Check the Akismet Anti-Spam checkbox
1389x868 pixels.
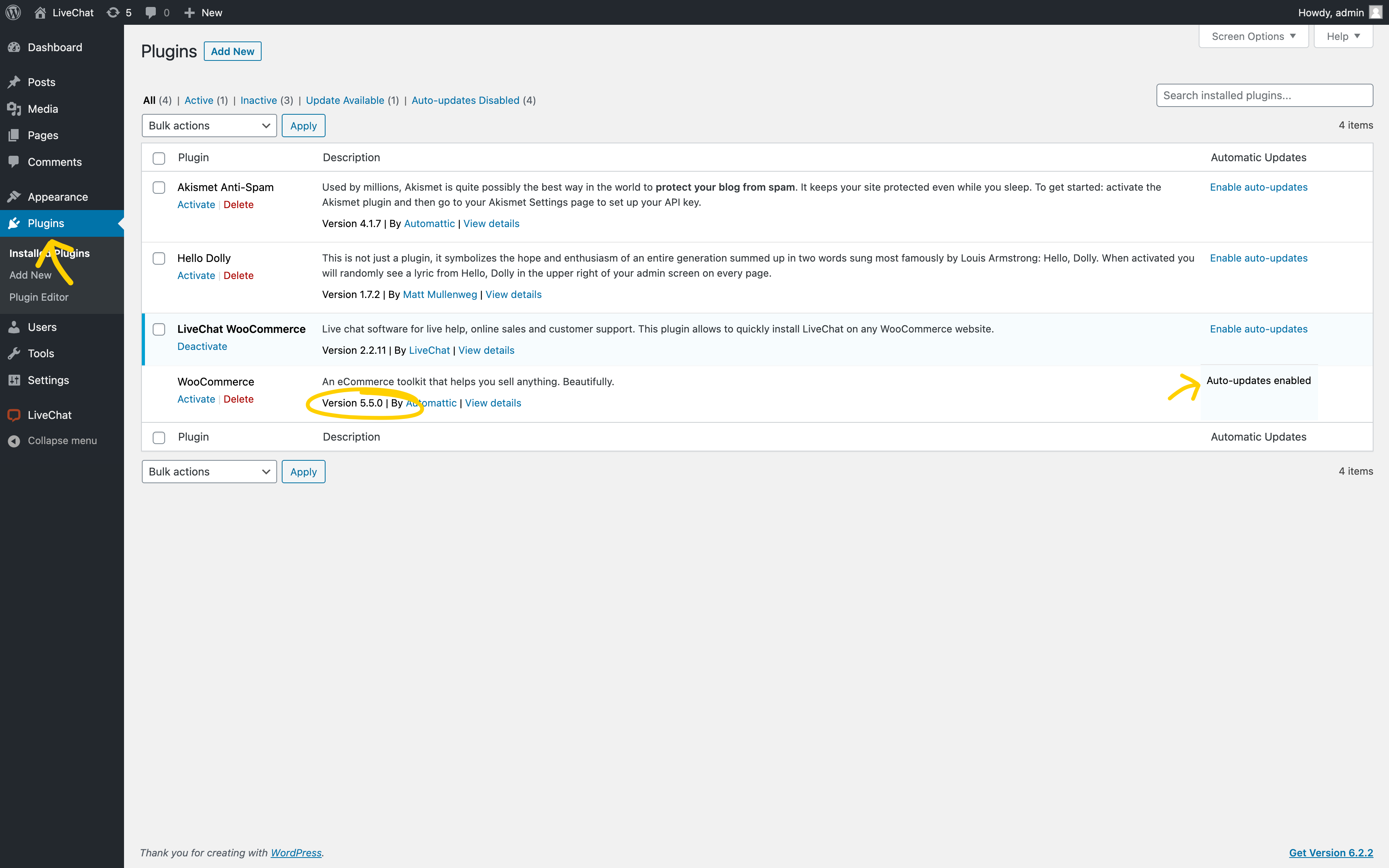(x=159, y=188)
